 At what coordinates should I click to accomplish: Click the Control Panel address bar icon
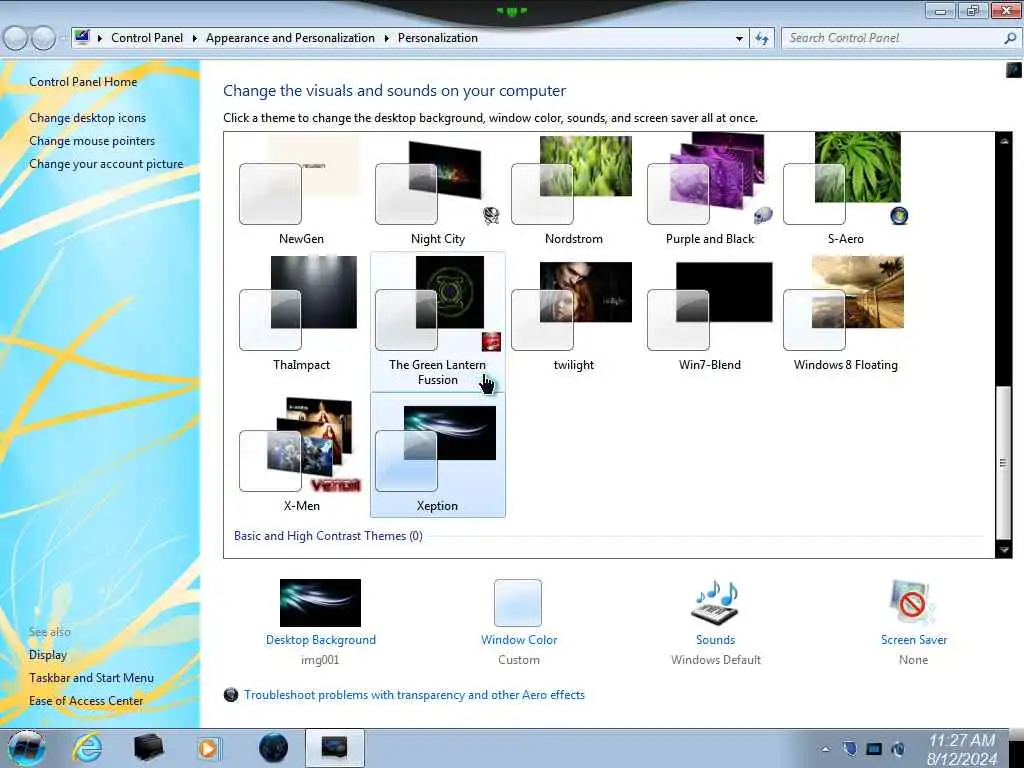point(82,37)
